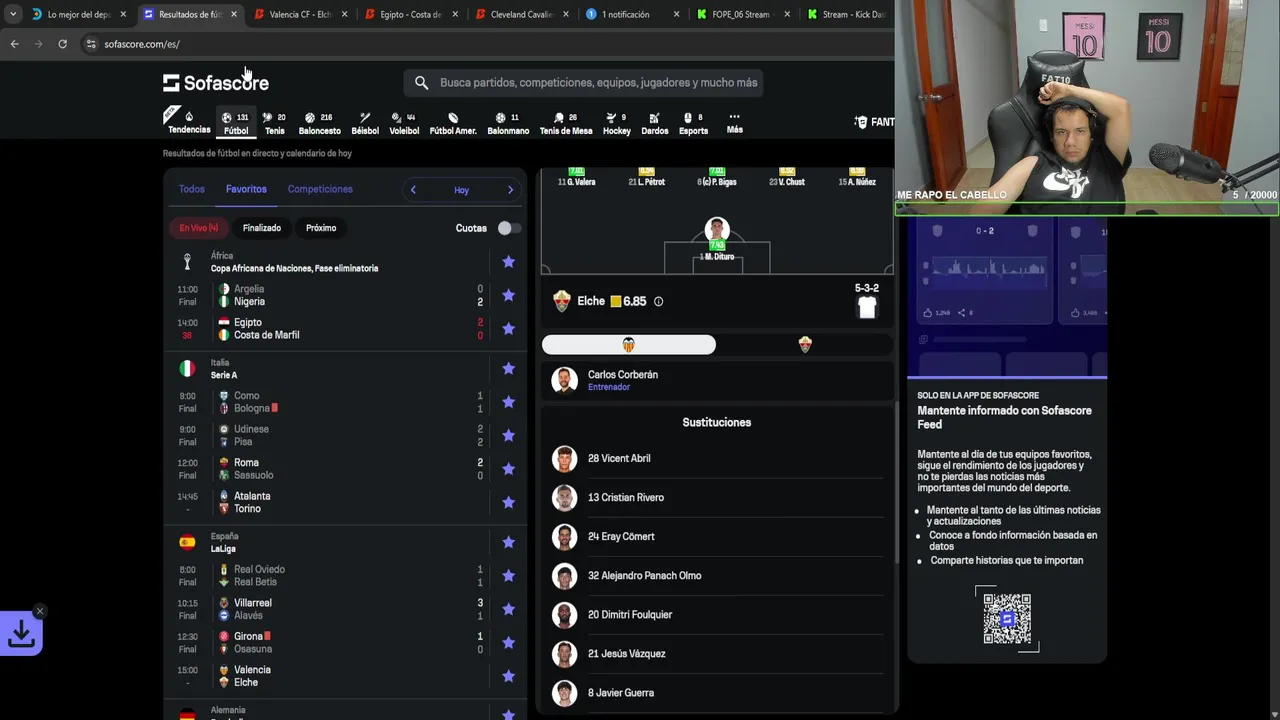
Task: Toggle favorite star for Valencia vs Elche
Action: point(508,676)
